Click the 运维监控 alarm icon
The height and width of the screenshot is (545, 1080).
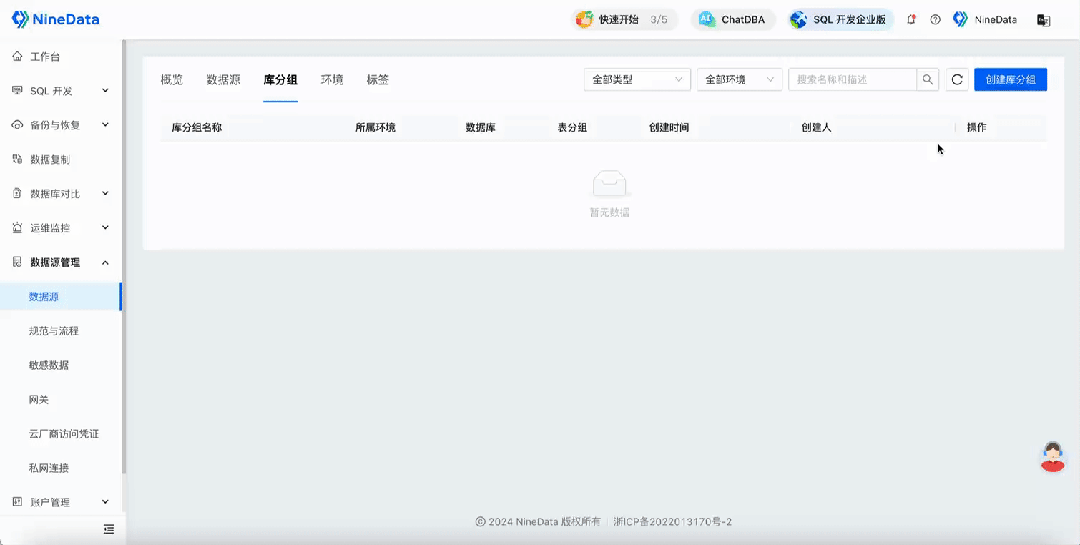tap(17, 227)
